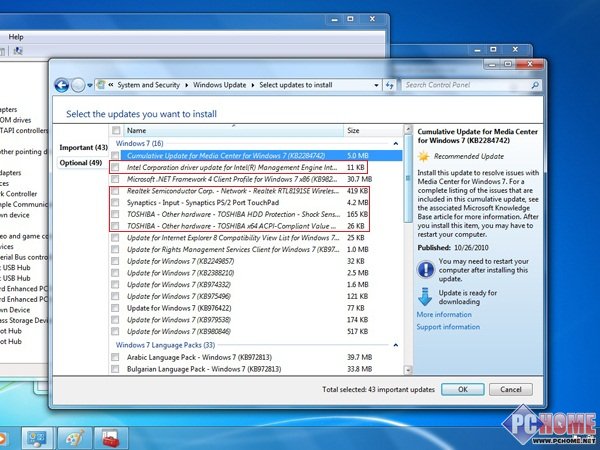Open the recent pages dropdown arrow
The image size is (600, 450).
coord(90,85)
